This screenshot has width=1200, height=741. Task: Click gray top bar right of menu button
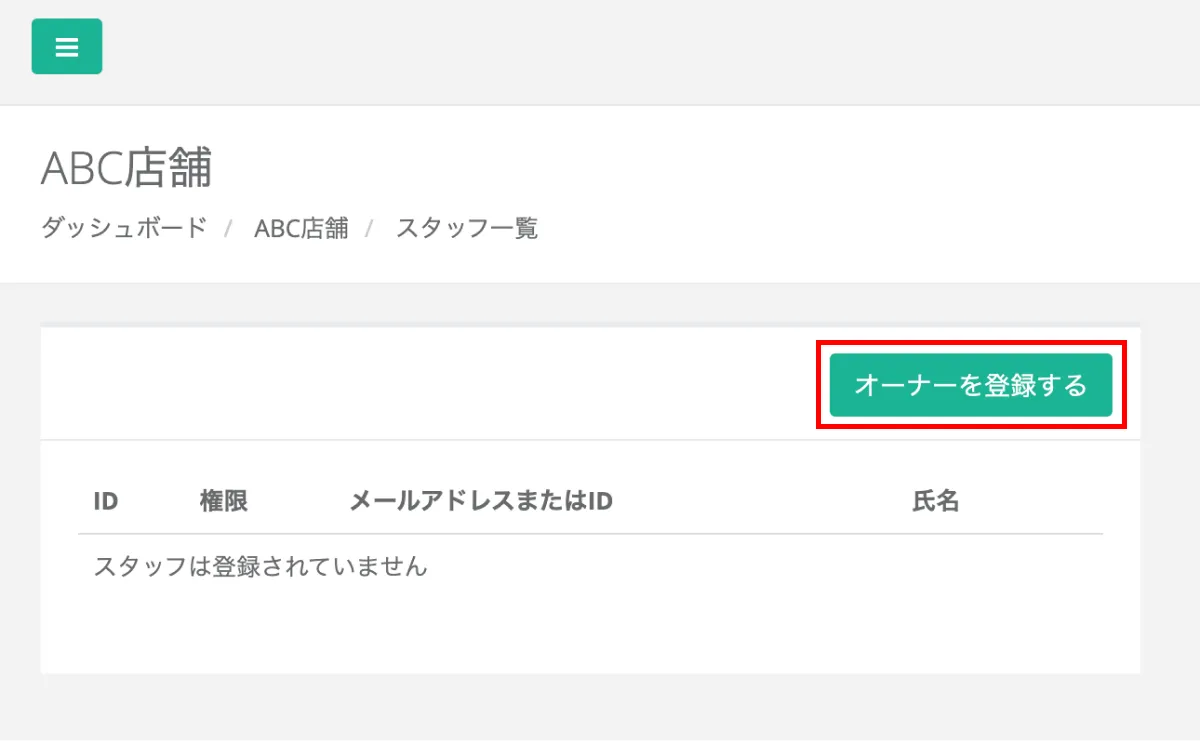coord(650,52)
